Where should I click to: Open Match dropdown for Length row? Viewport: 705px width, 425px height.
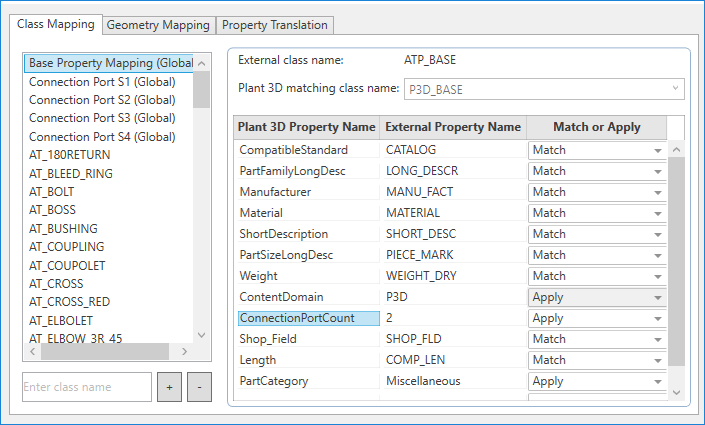point(597,360)
